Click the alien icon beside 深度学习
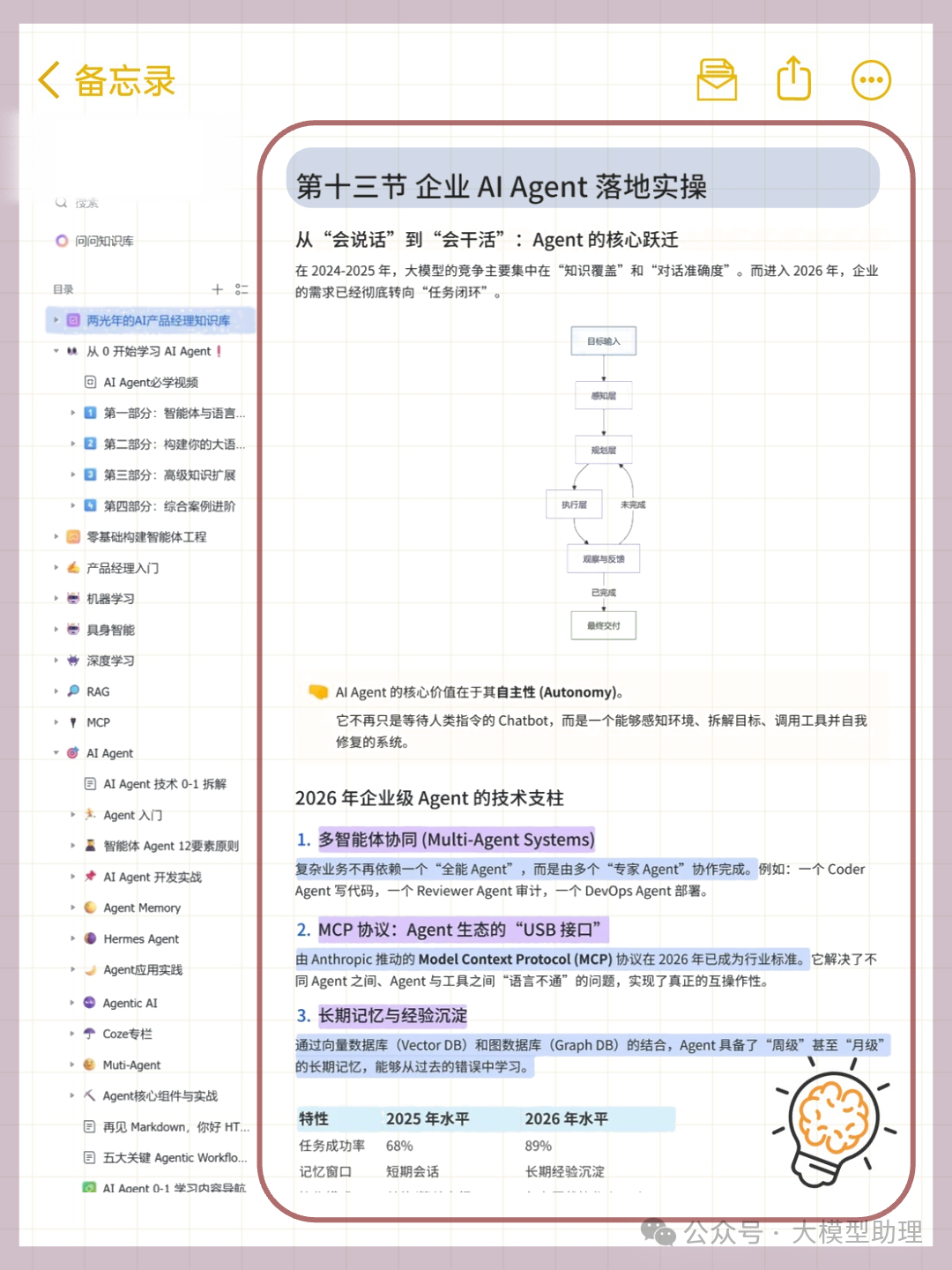This screenshot has width=952, height=1270. pyautogui.click(x=73, y=660)
